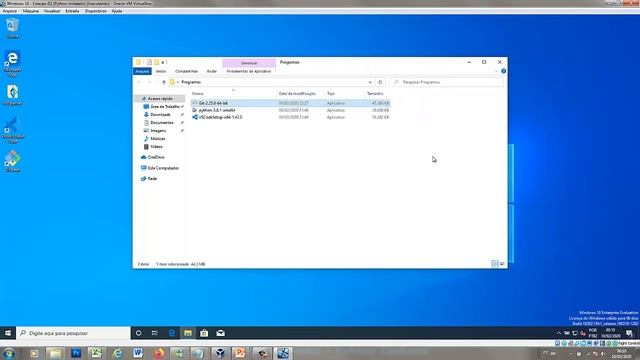Select the VSCodeSetup-x64-1.42.0 file

[291, 117]
